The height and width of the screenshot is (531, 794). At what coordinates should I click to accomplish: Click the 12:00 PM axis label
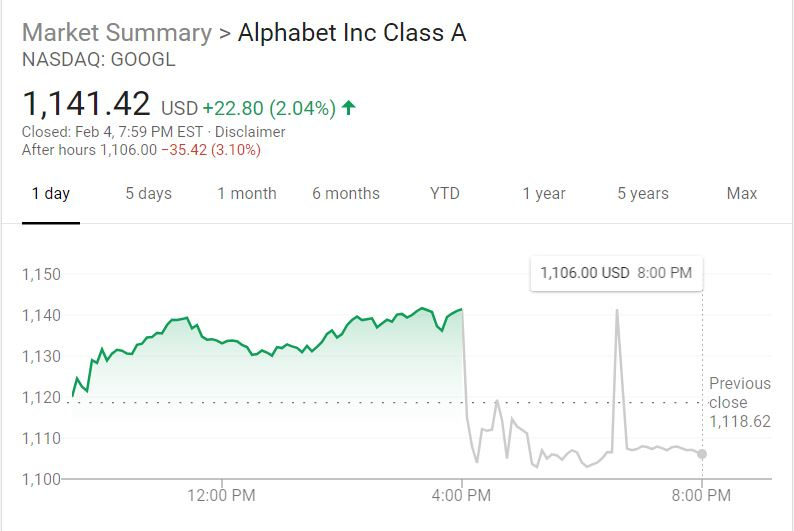click(x=221, y=495)
